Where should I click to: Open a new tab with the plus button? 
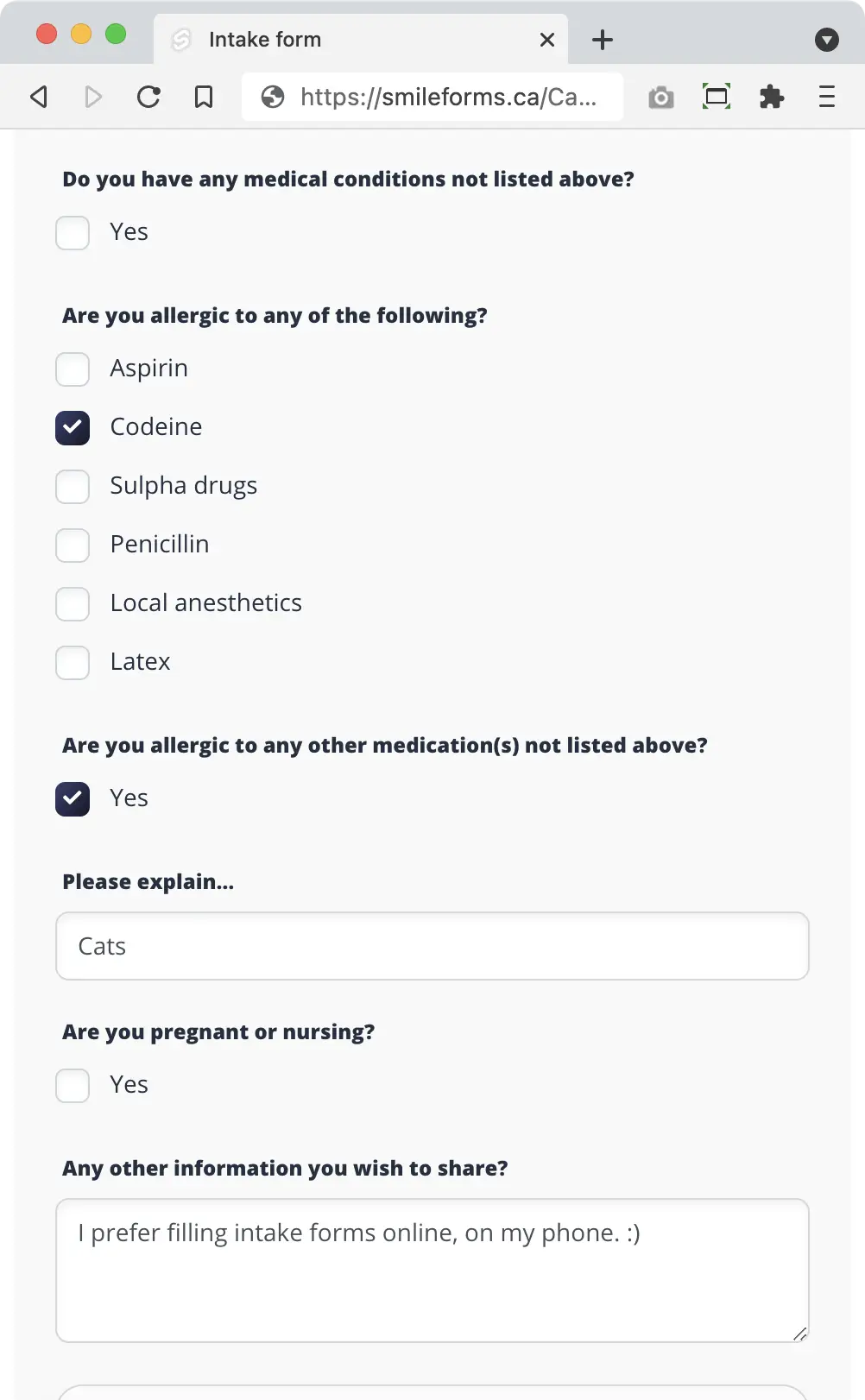[x=603, y=40]
